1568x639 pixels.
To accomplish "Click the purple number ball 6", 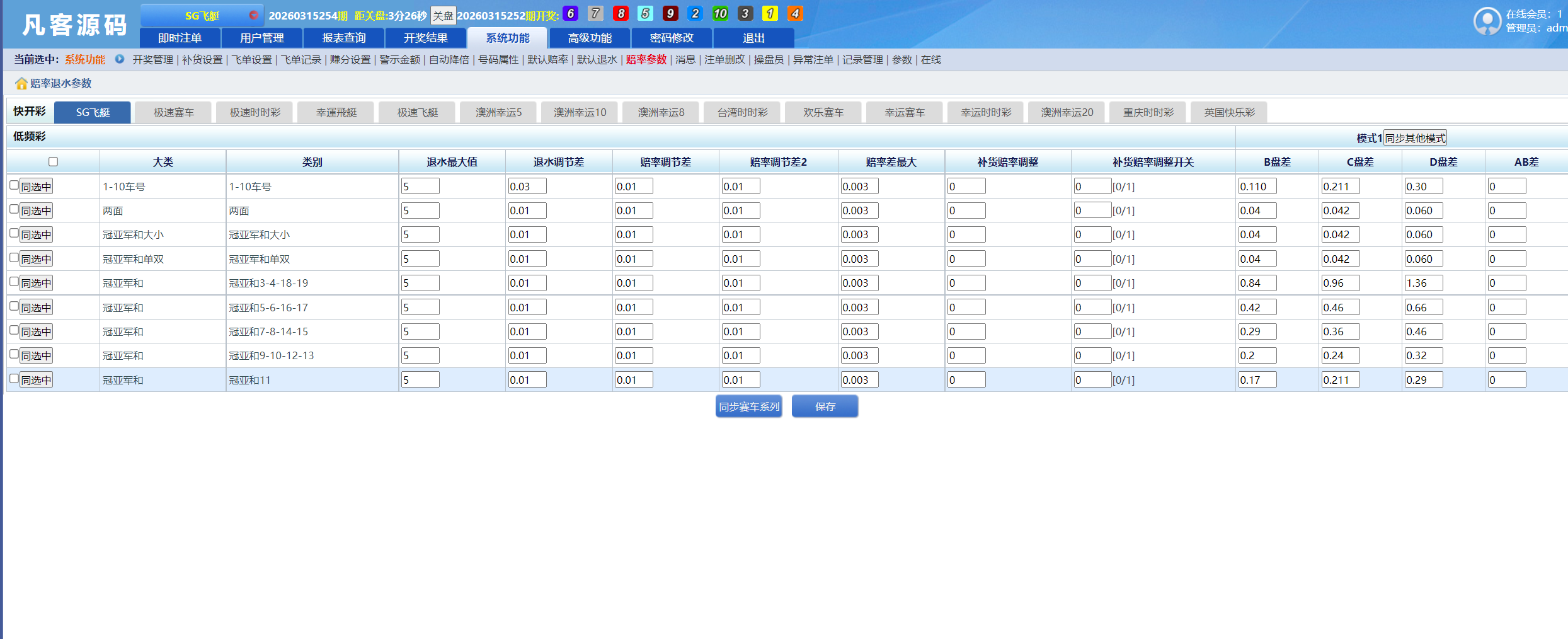I will coord(570,13).
